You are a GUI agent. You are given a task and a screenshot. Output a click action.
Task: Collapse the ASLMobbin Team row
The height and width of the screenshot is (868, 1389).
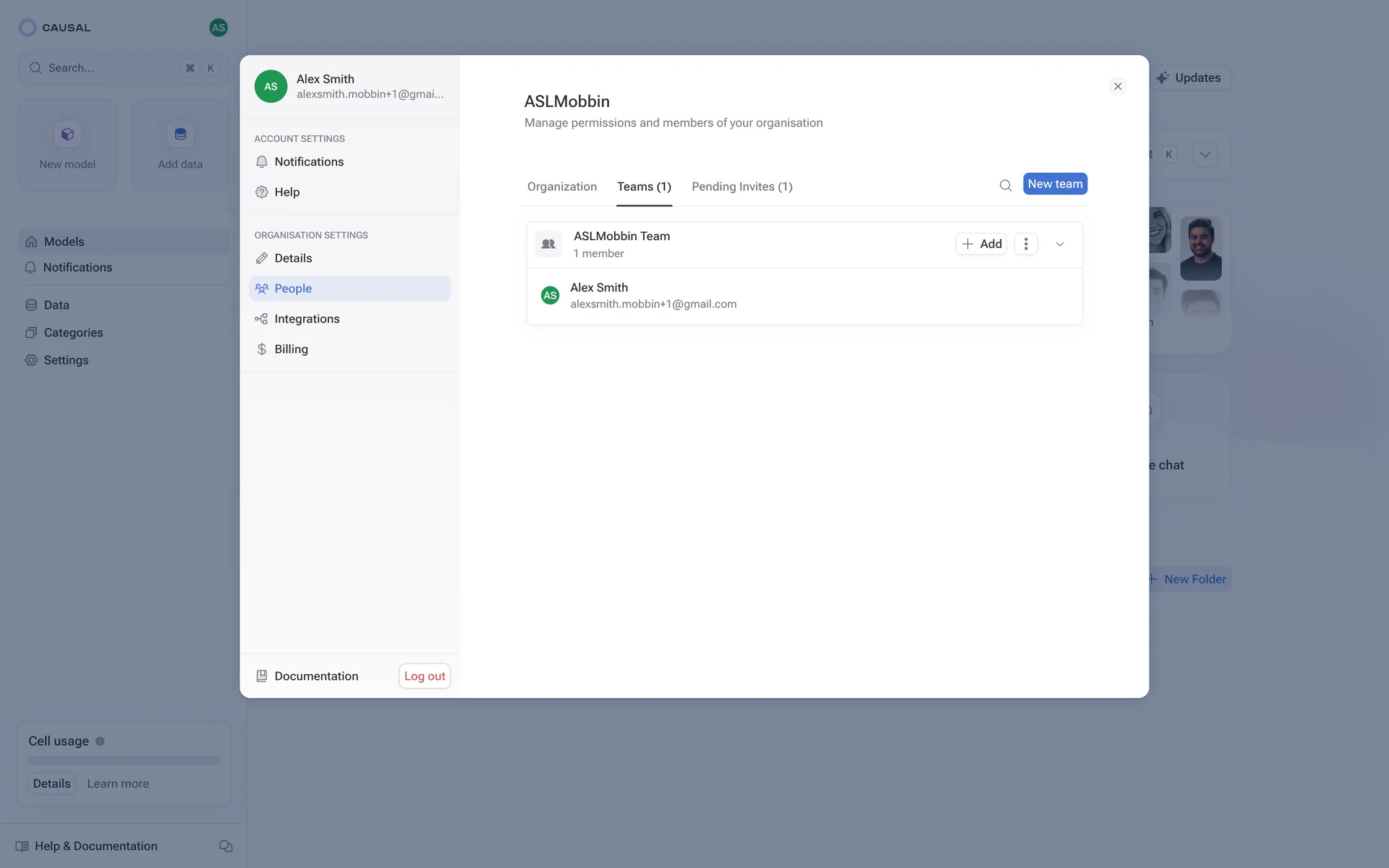point(1060,244)
